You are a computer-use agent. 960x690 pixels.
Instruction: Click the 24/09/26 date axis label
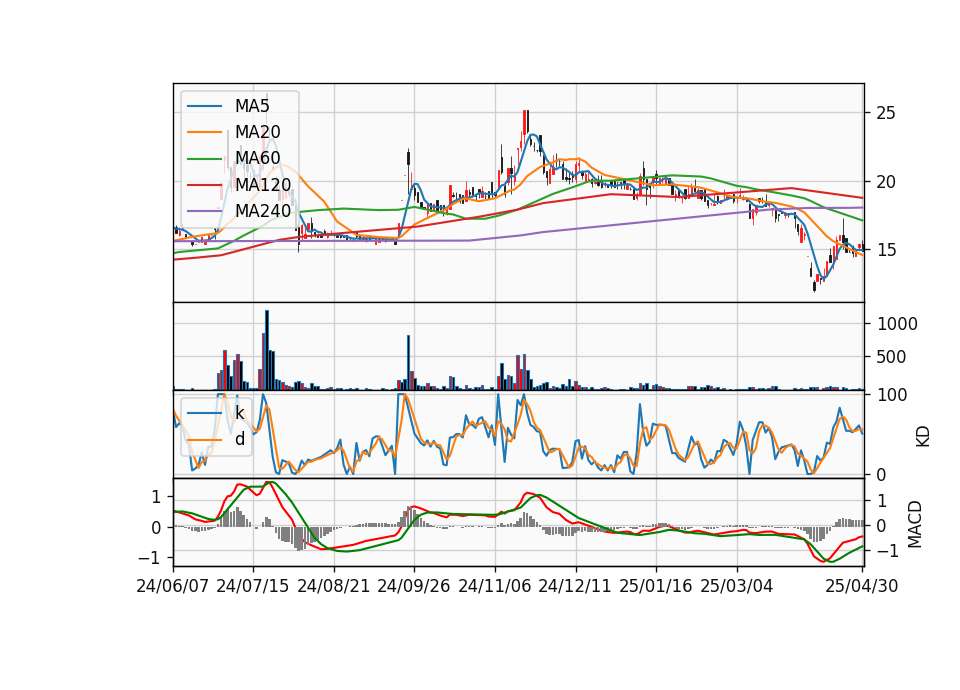414,586
